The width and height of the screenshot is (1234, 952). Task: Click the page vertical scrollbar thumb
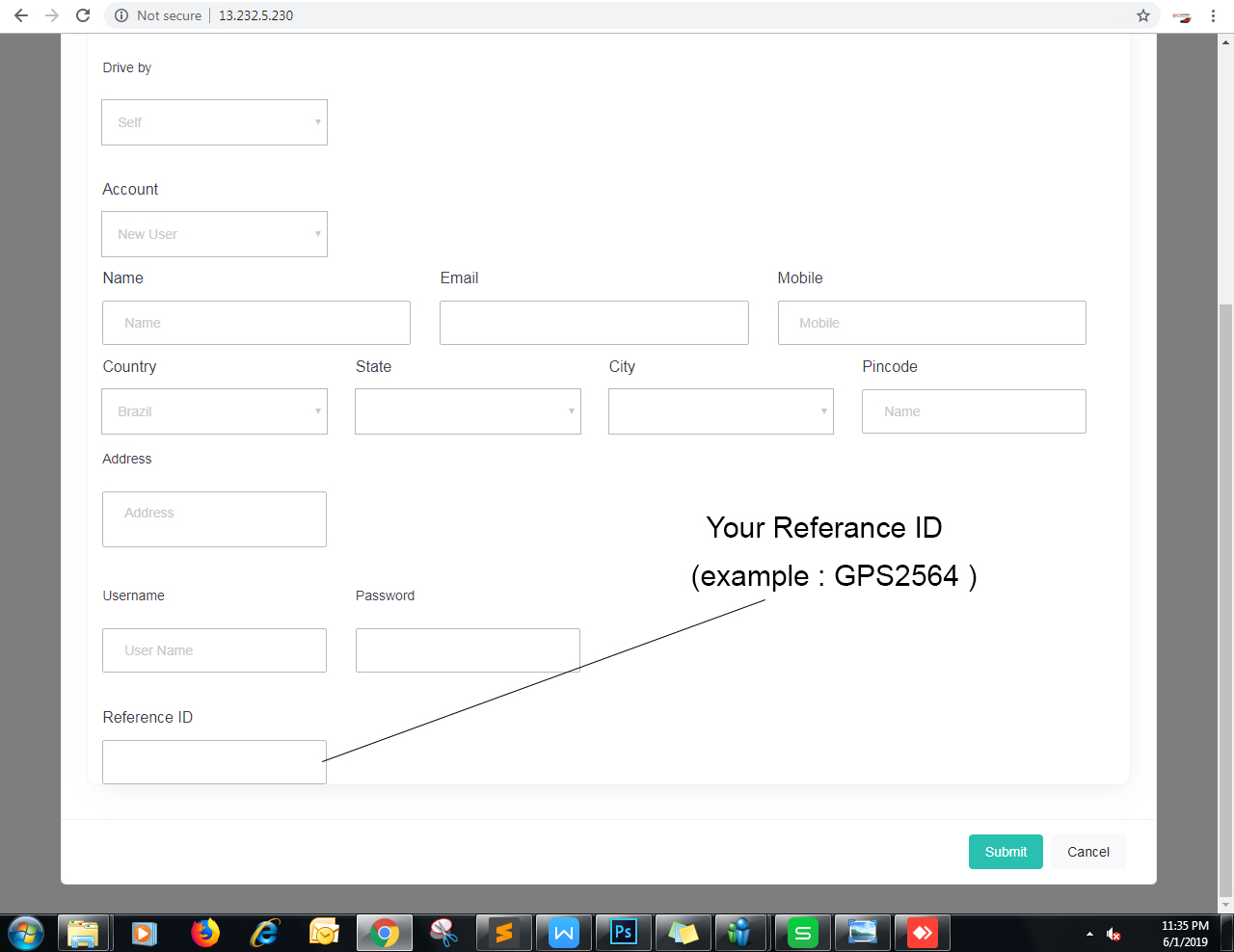coord(1226,599)
